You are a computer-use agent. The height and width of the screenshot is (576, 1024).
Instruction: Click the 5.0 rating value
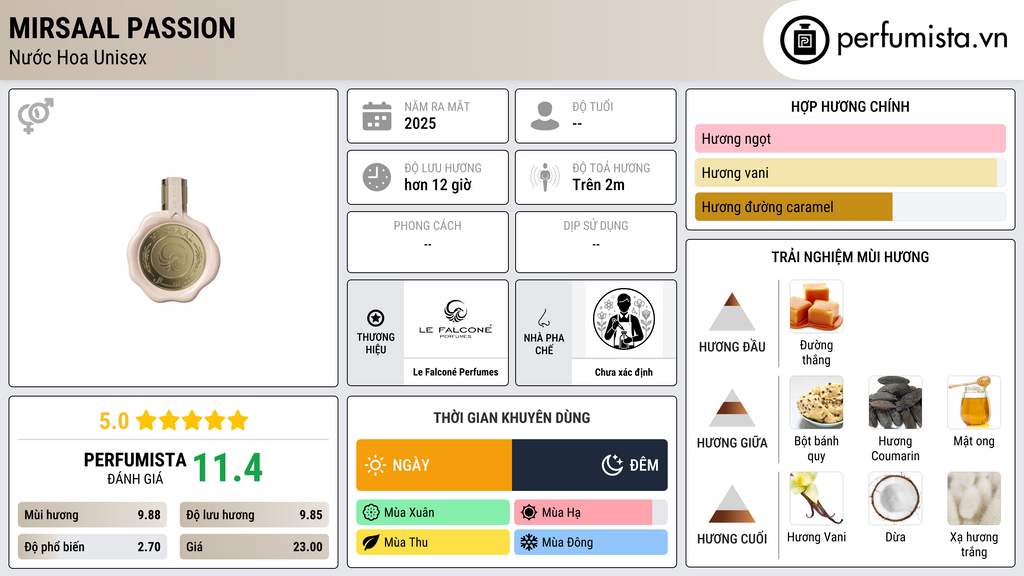(x=114, y=421)
